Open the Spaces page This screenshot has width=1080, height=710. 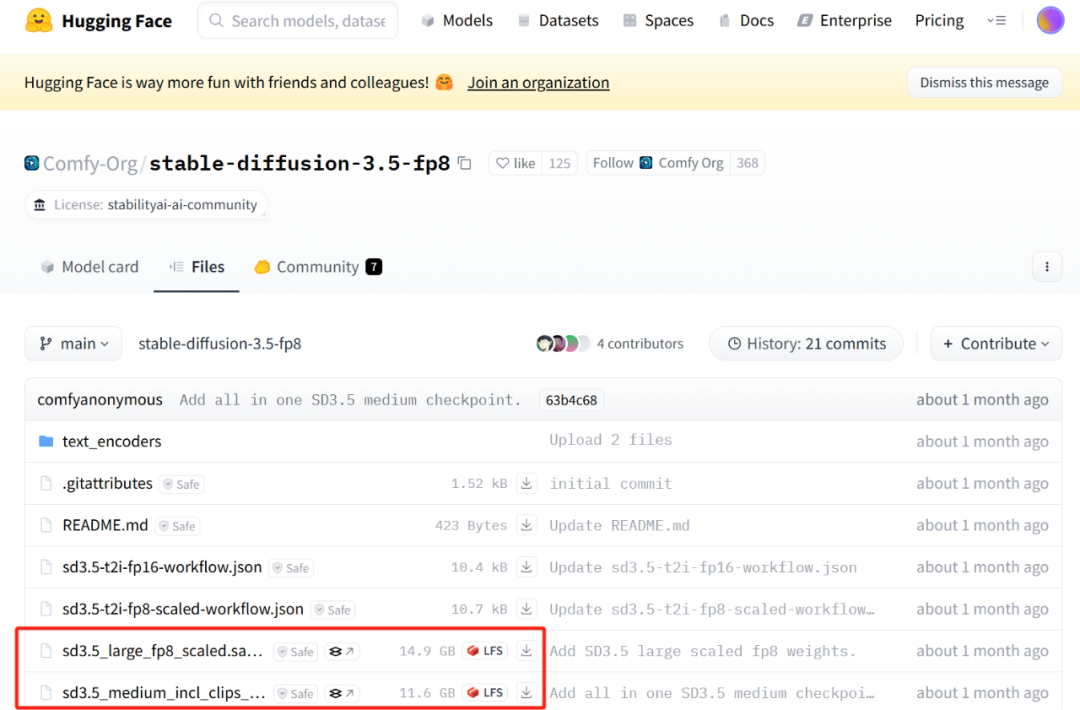(658, 21)
